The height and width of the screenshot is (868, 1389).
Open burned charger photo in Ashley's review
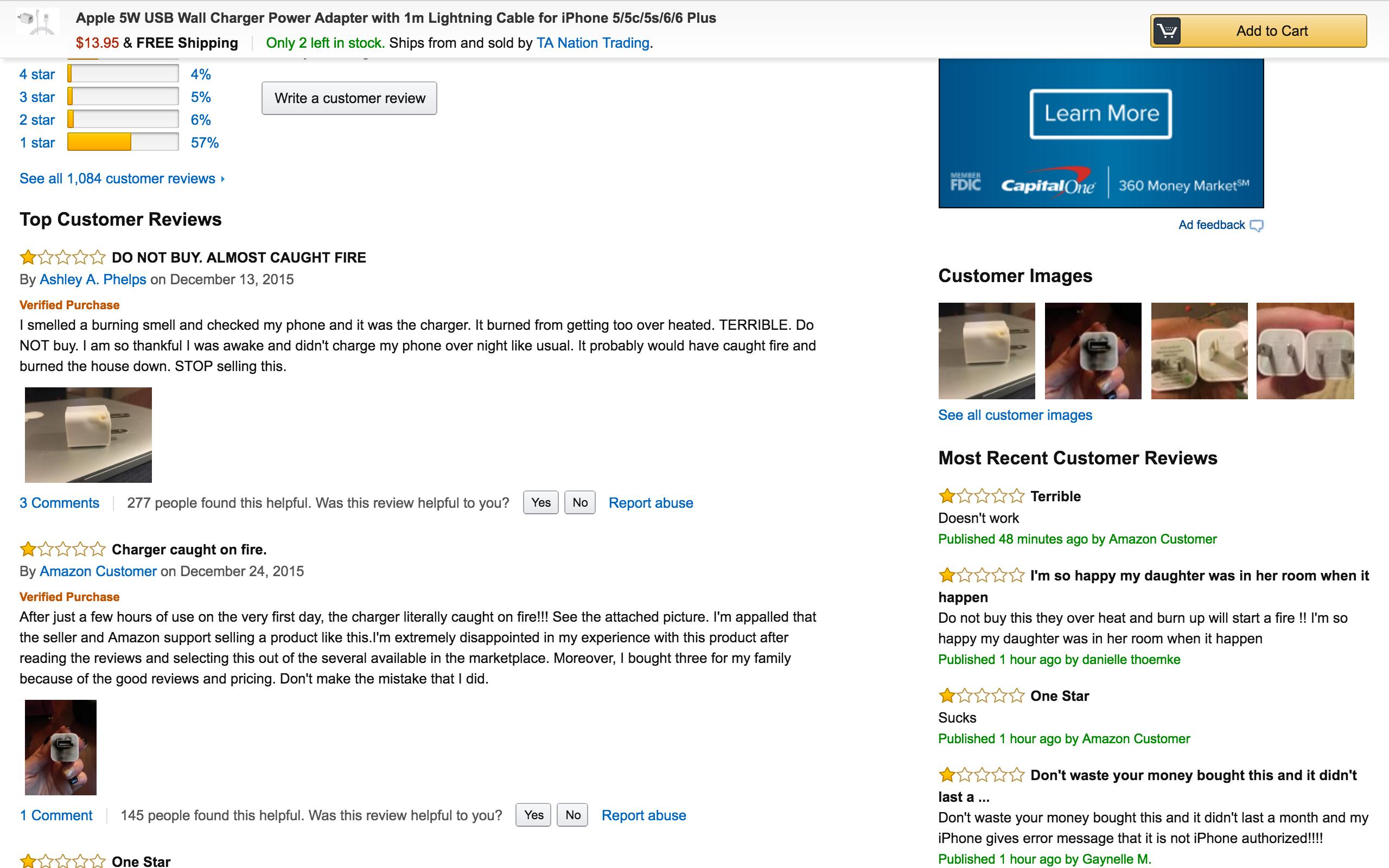pyautogui.click(x=88, y=435)
